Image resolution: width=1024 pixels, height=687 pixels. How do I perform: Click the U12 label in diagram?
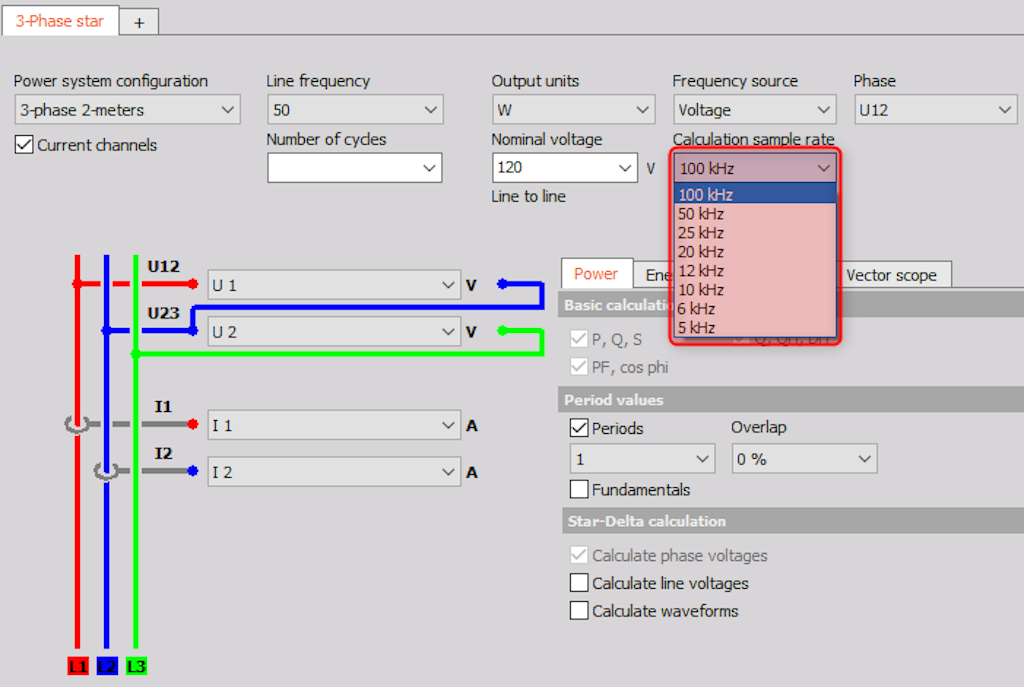click(x=163, y=266)
